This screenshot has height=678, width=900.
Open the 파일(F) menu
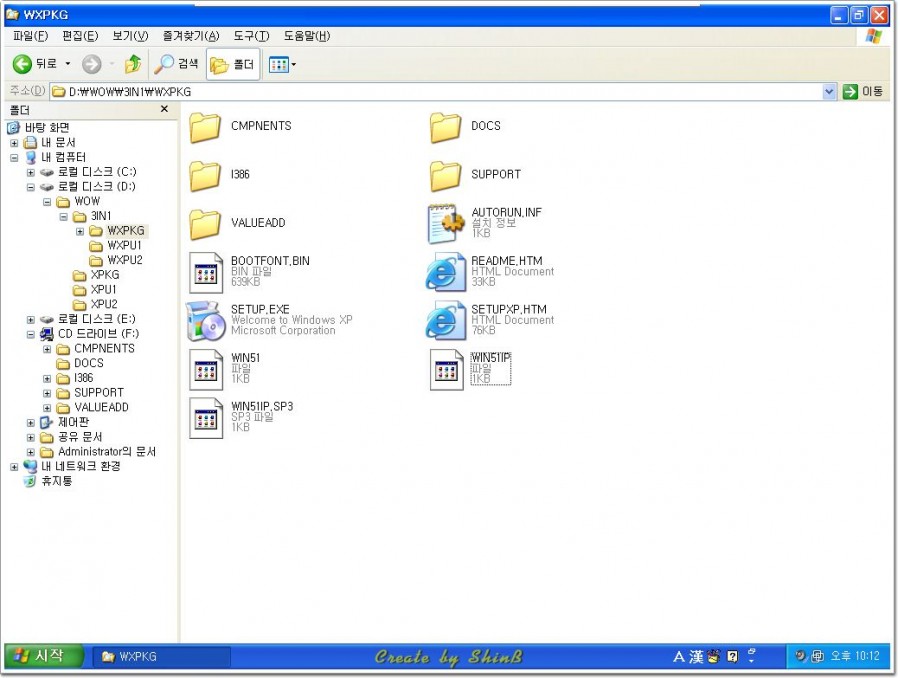[30, 36]
